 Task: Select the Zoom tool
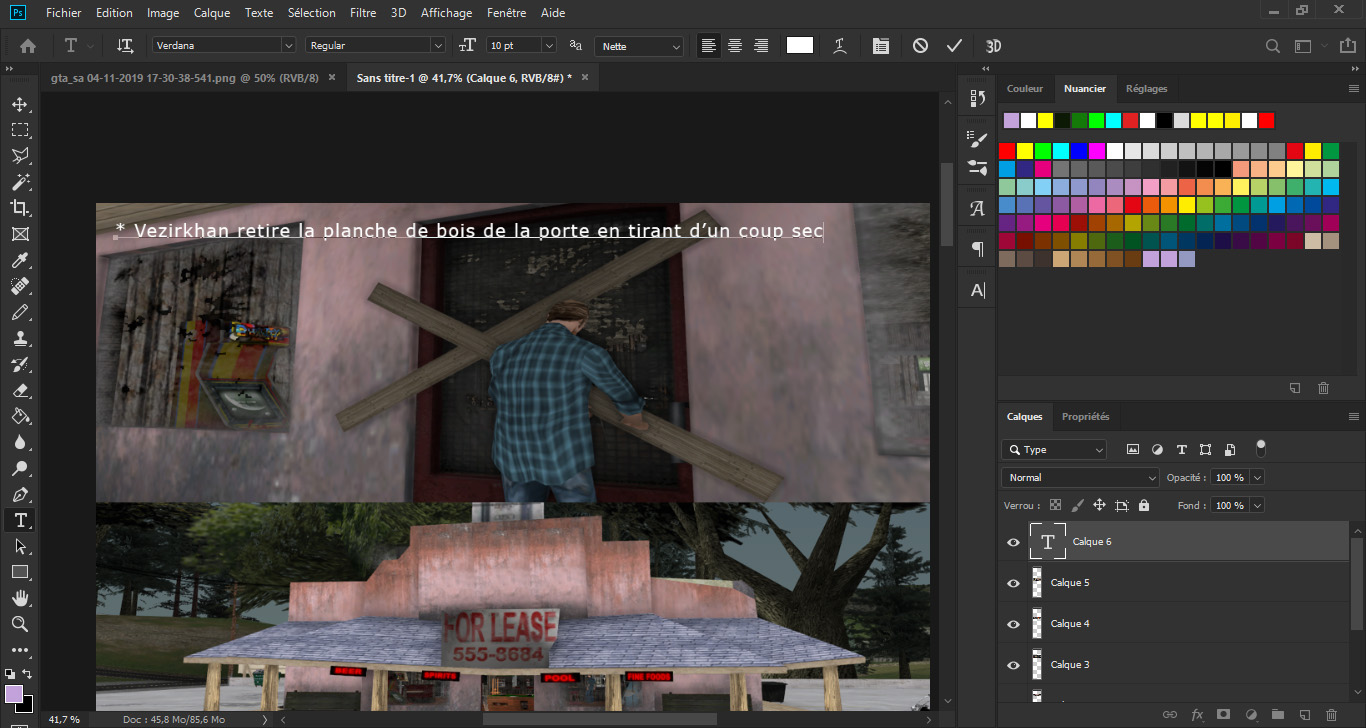19,624
